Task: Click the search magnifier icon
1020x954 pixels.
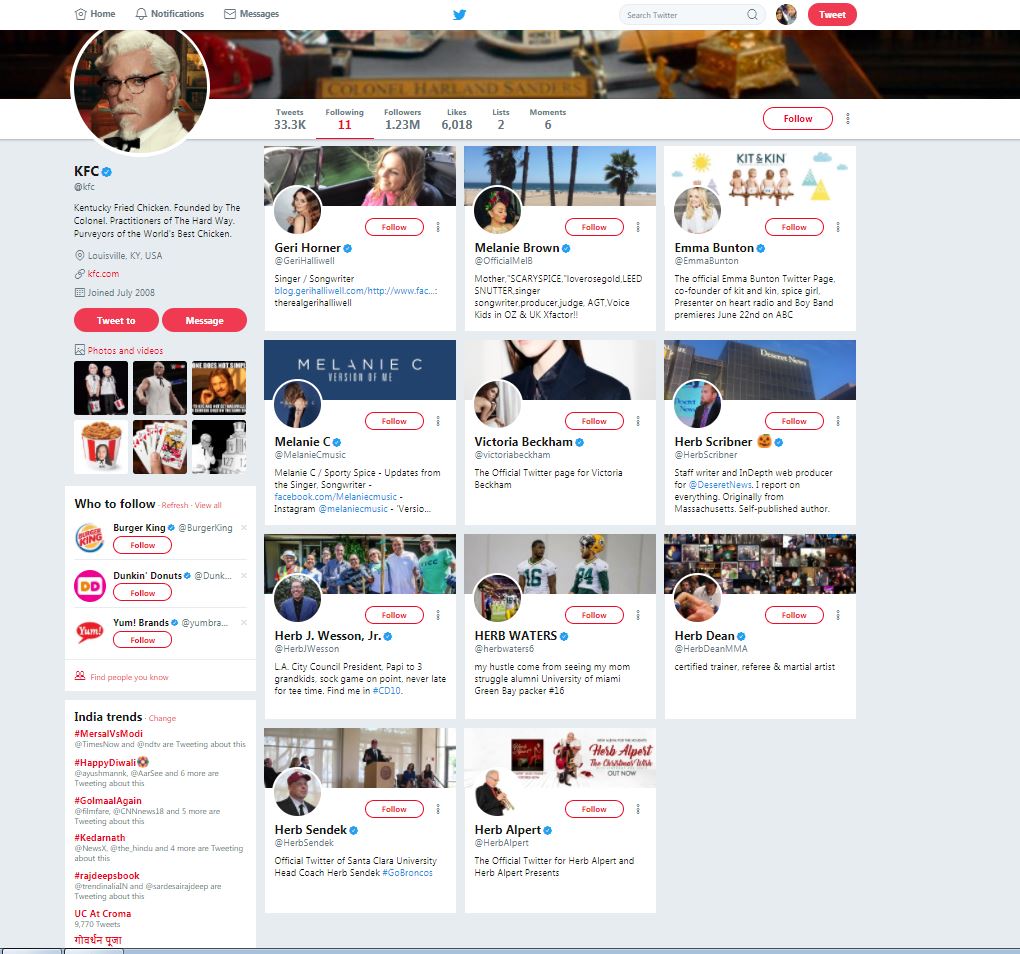Action: click(752, 14)
